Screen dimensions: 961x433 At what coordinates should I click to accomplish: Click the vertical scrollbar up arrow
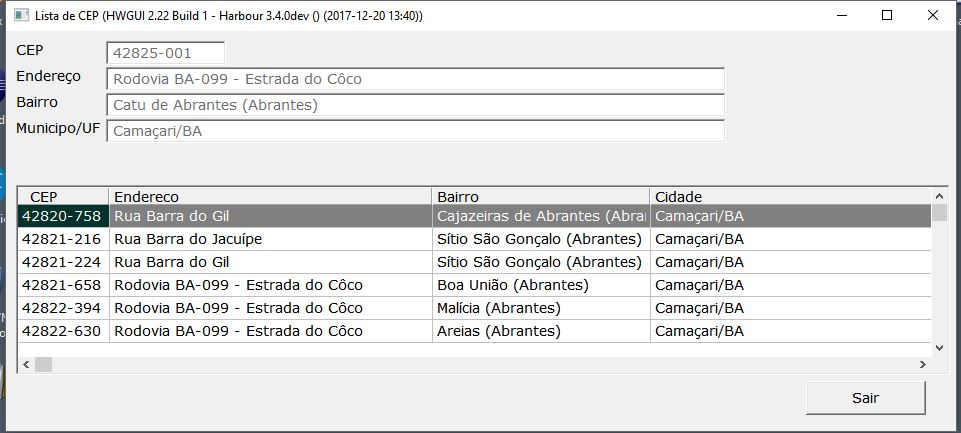(939, 197)
